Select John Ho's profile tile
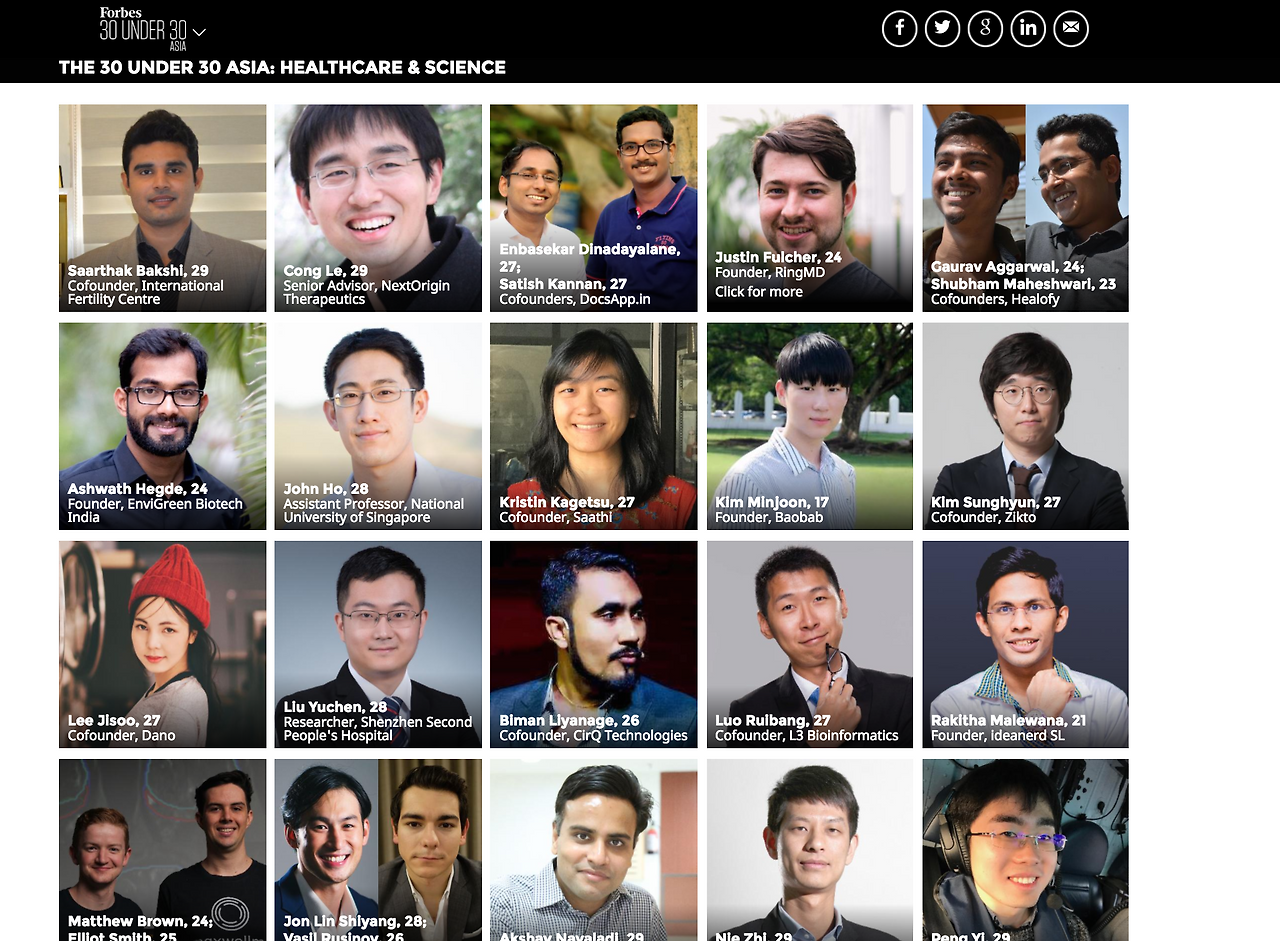This screenshot has width=1280, height=941. [378, 426]
